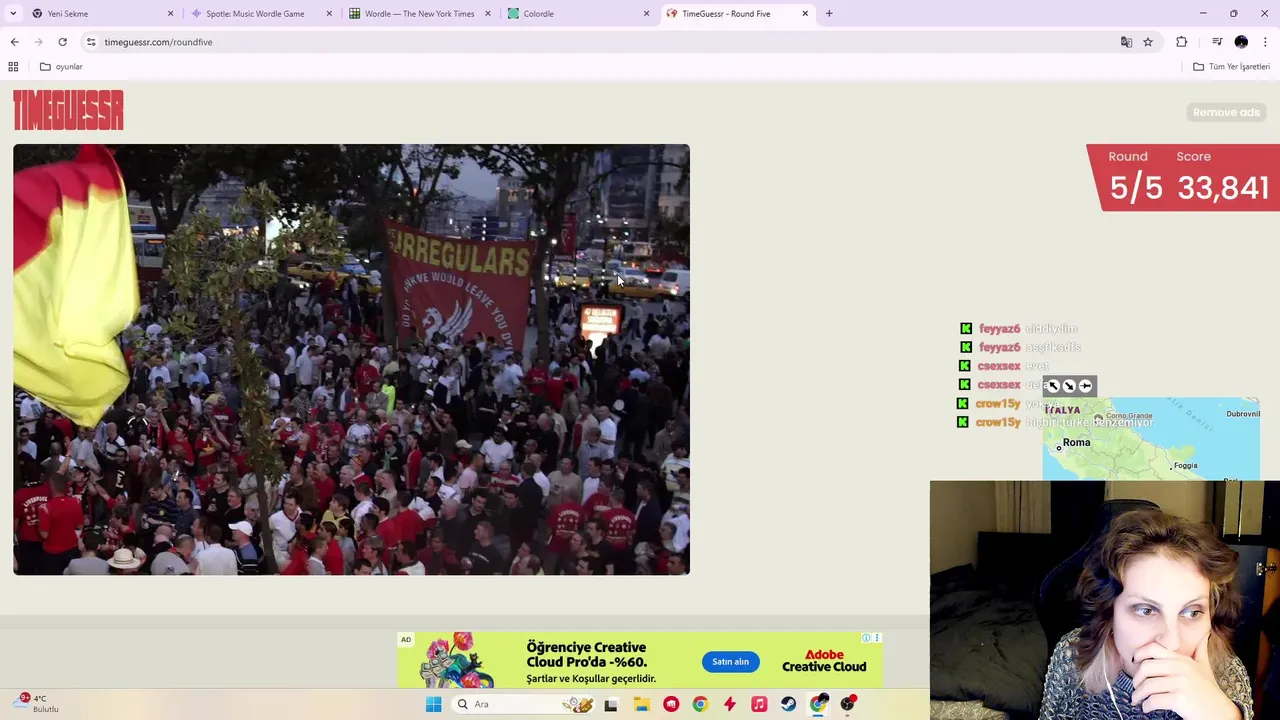Click the Satın alın ad button
Screen dimensions: 1280x720
tap(730, 661)
